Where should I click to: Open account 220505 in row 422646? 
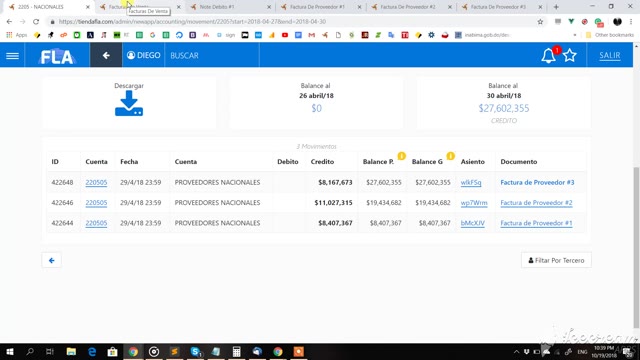click(x=96, y=203)
